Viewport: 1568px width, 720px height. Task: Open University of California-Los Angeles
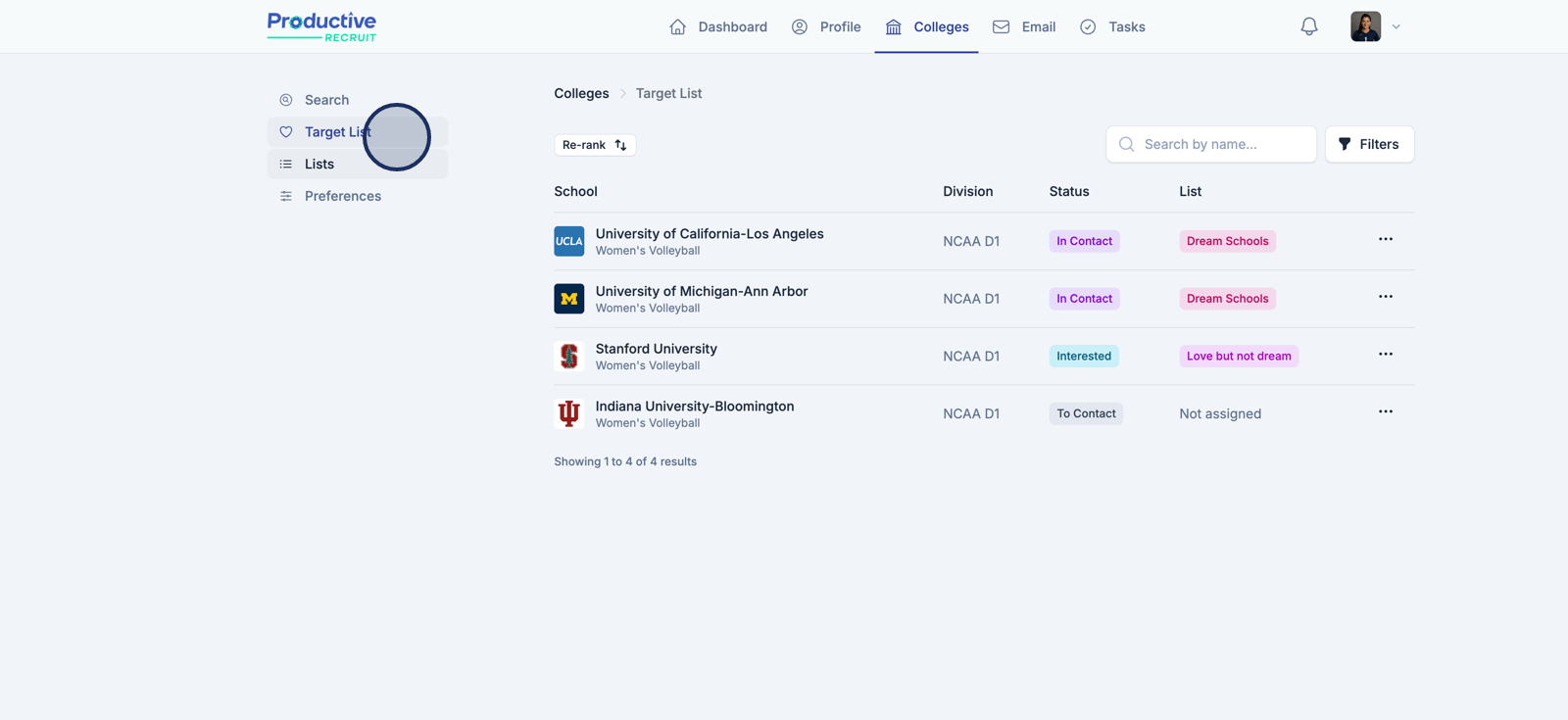click(710, 233)
